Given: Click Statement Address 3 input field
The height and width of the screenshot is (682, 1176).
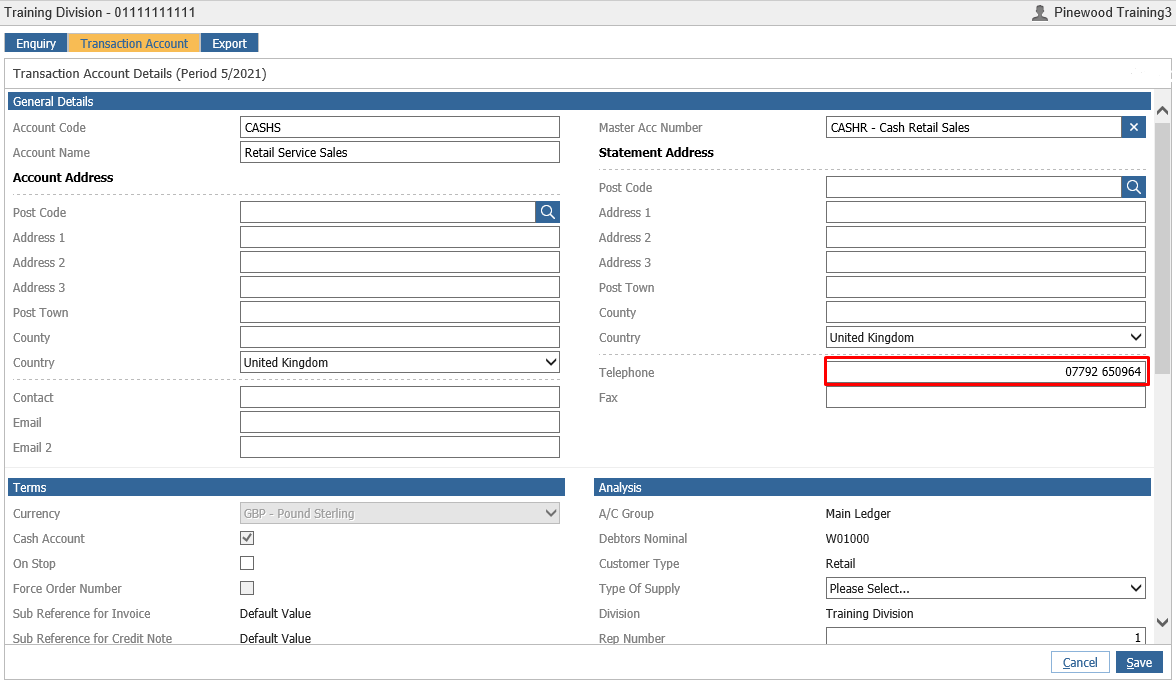Looking at the screenshot, I should [x=986, y=263].
